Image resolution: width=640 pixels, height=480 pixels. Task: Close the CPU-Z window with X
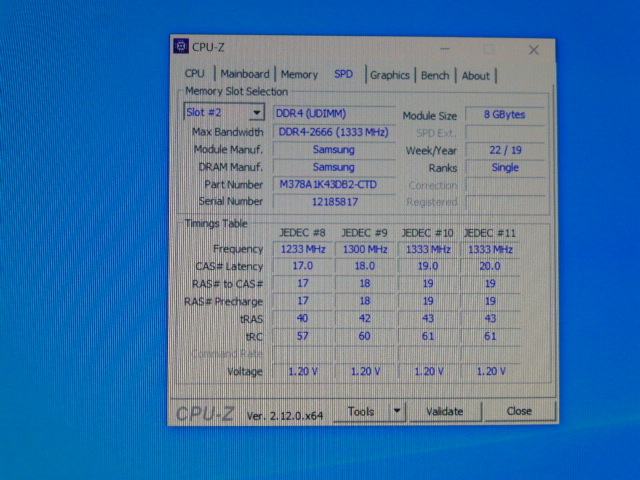533,50
